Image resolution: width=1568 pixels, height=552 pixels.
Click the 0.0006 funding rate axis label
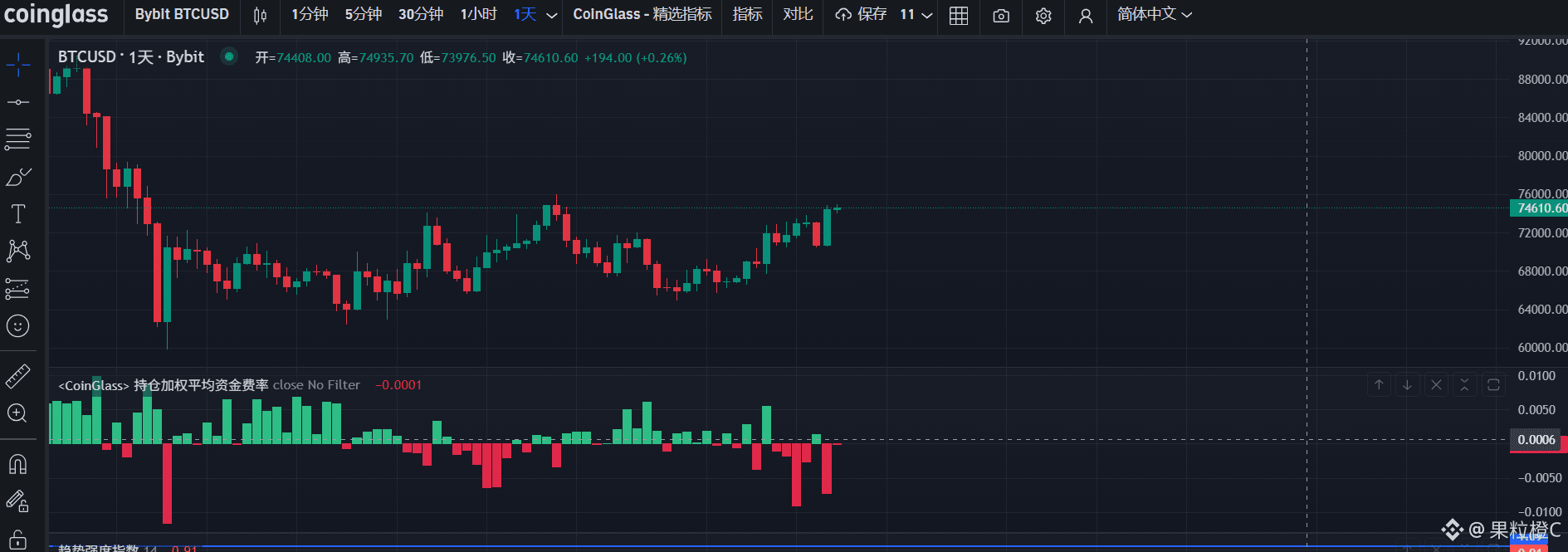[x=1536, y=440]
